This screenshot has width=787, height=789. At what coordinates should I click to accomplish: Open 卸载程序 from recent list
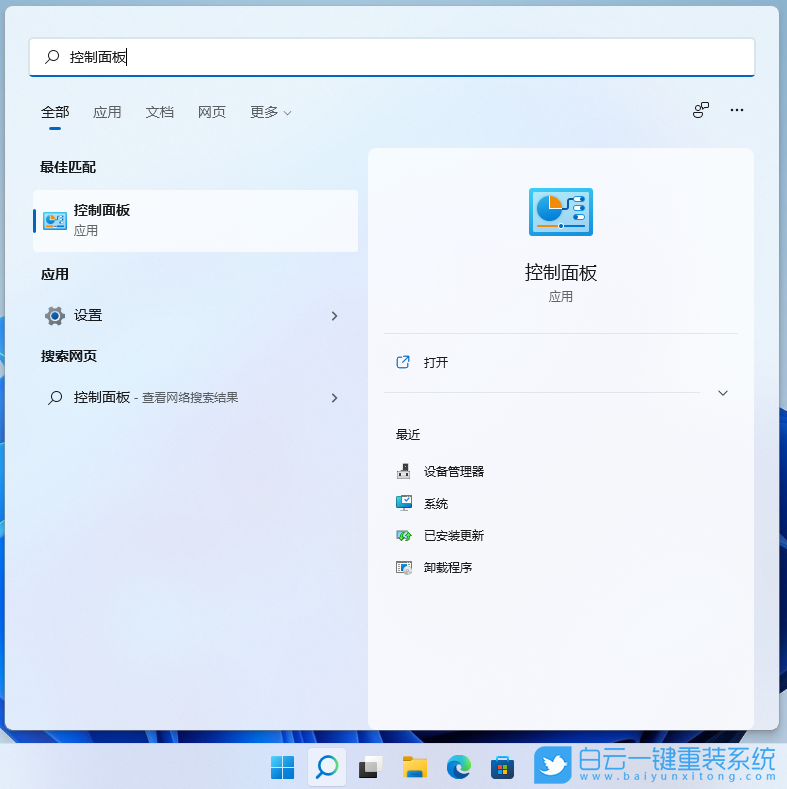click(x=448, y=568)
